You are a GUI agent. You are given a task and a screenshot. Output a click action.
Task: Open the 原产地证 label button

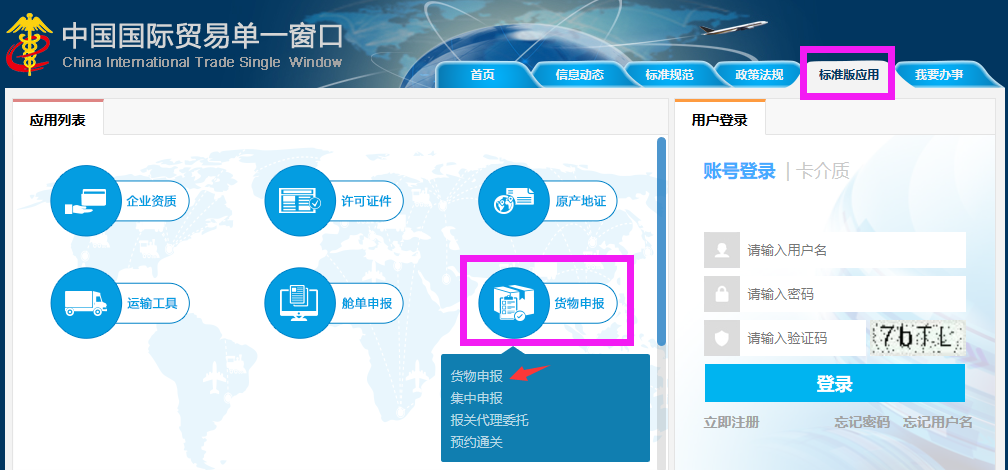(x=580, y=201)
